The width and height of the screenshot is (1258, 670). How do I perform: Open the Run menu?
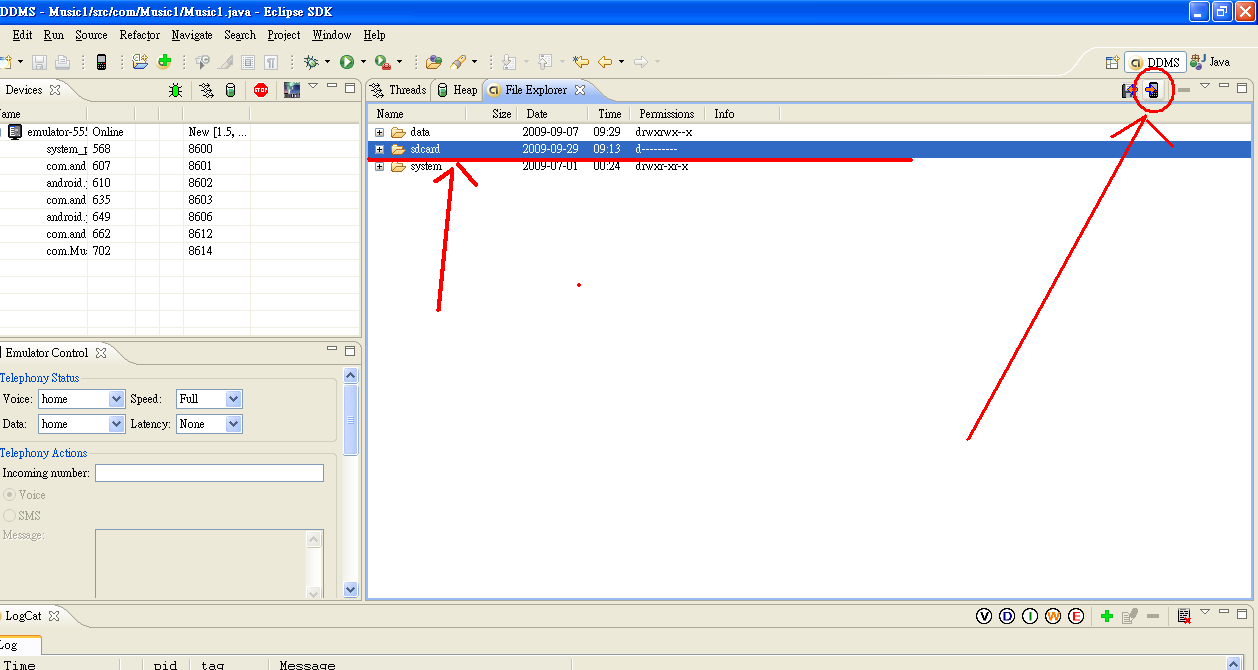(x=54, y=35)
